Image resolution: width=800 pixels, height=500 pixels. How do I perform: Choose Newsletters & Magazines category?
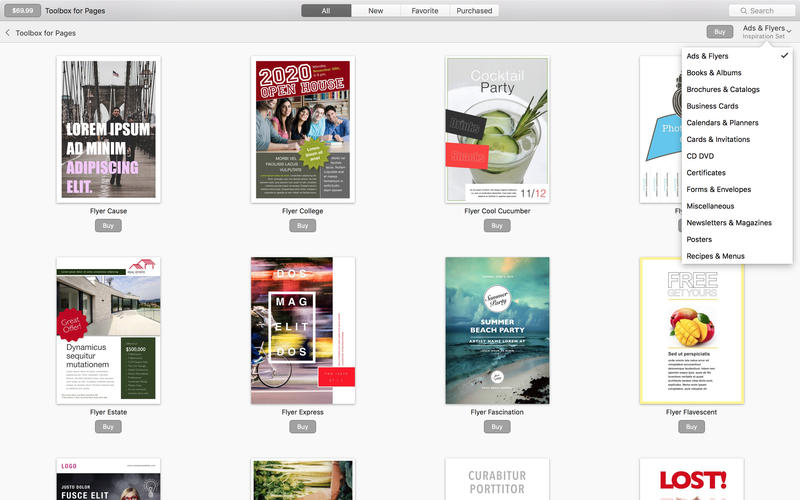(737, 223)
